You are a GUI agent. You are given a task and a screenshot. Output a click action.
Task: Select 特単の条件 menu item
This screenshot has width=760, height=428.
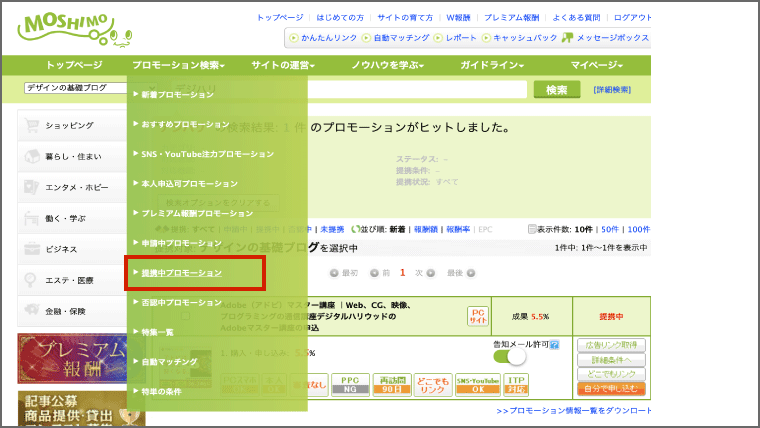point(161,392)
